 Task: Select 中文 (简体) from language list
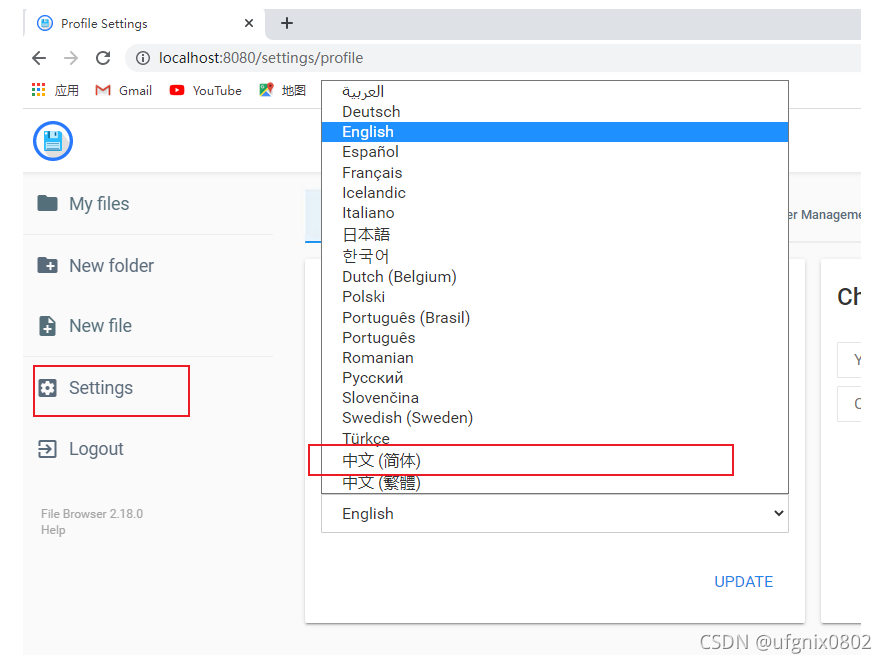click(x=382, y=461)
